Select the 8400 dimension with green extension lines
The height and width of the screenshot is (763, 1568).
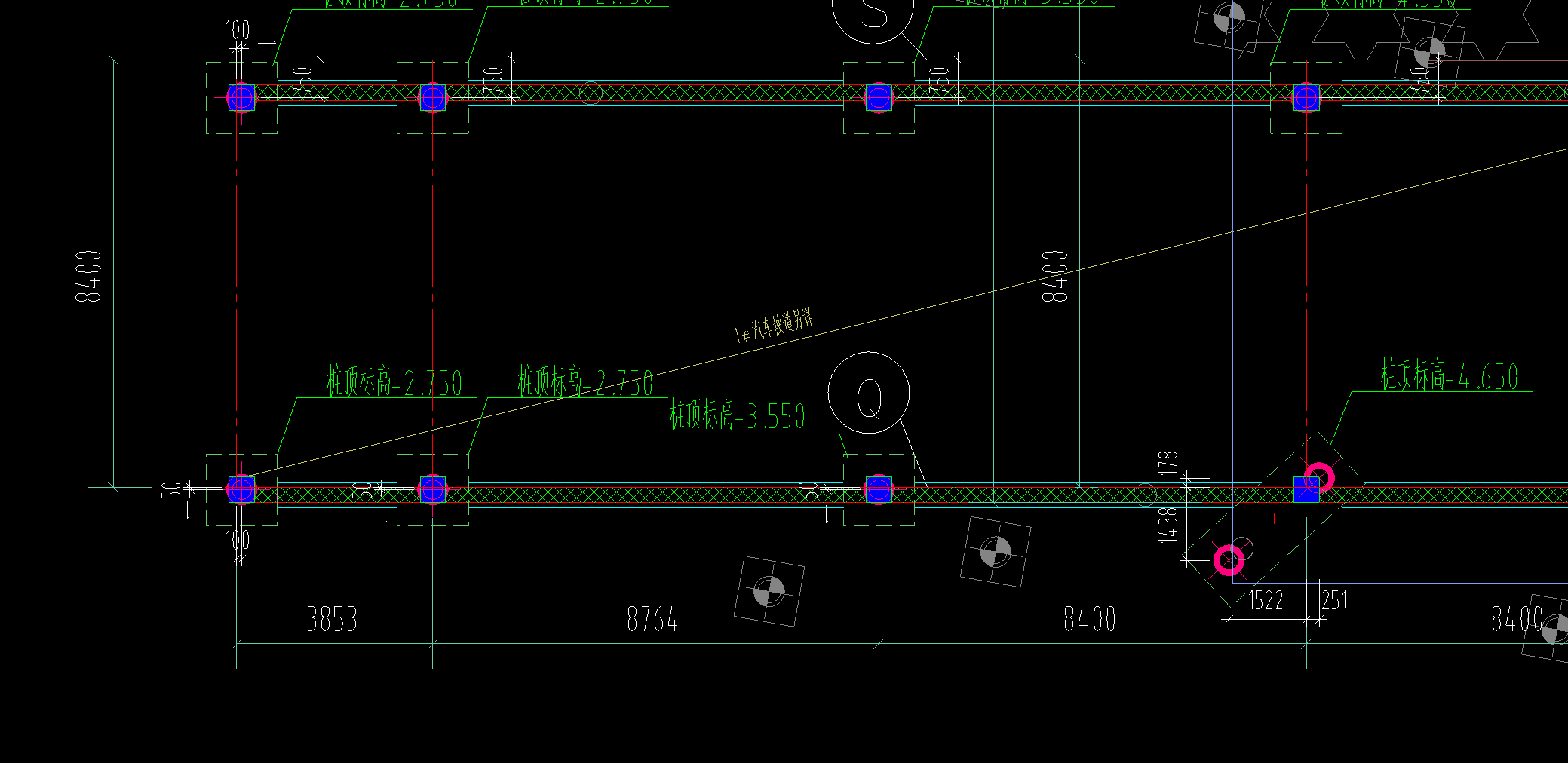click(x=89, y=276)
